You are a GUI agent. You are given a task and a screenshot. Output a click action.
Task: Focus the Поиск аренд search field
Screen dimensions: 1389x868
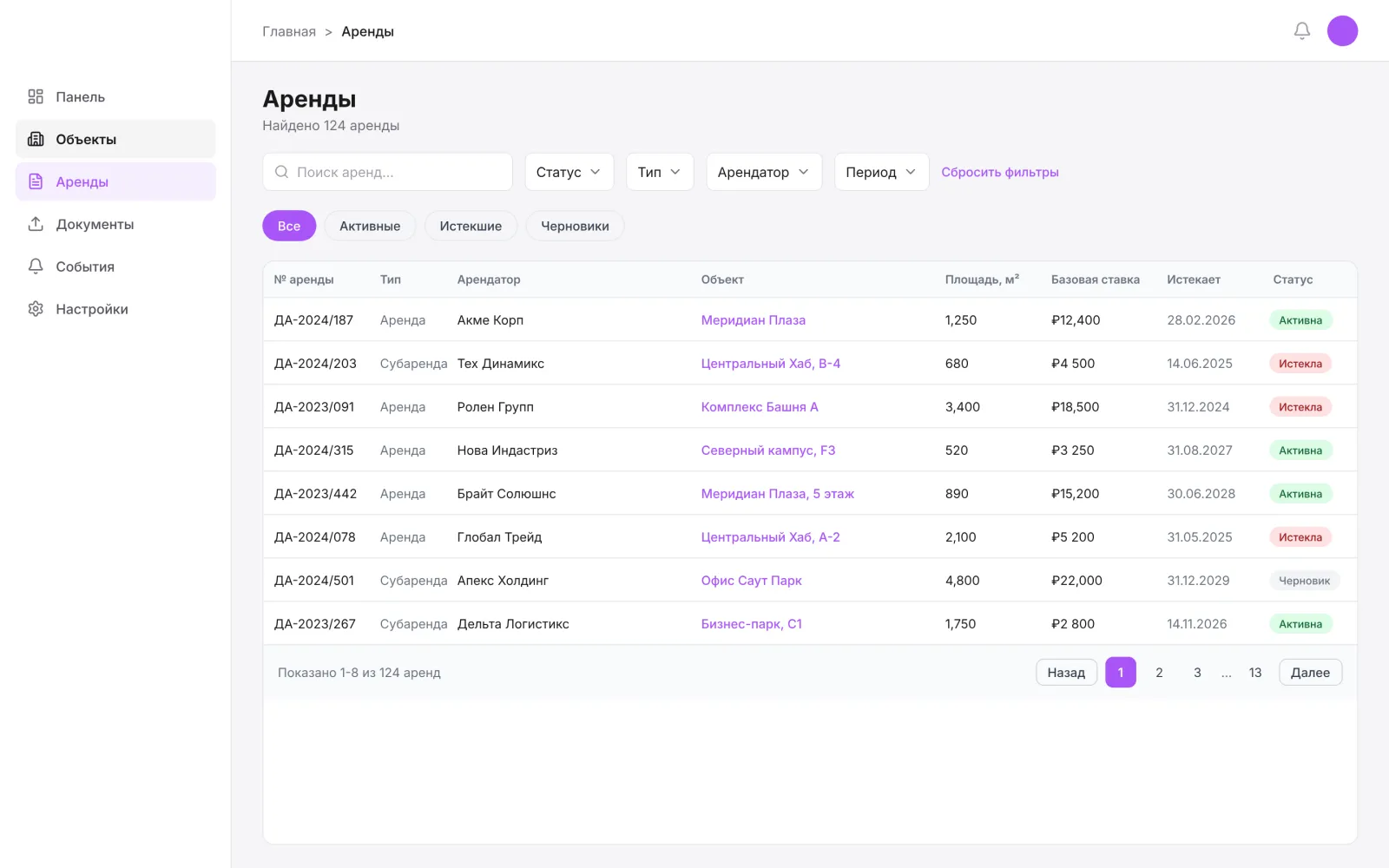tap(387, 172)
